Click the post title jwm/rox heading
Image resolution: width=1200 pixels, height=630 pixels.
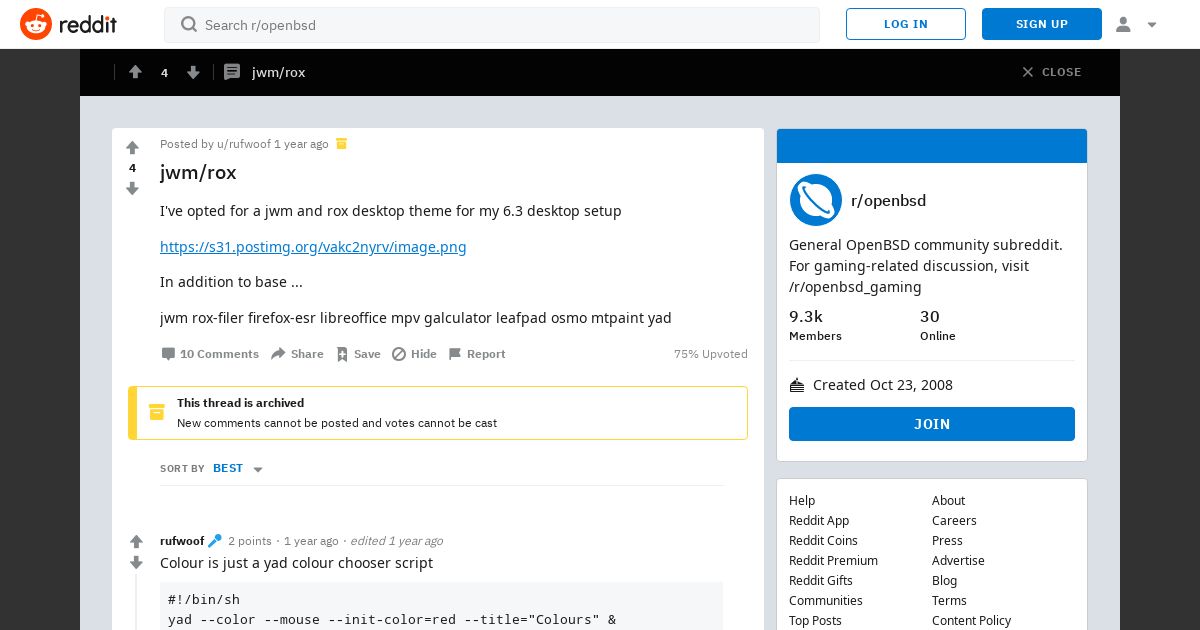[198, 173]
